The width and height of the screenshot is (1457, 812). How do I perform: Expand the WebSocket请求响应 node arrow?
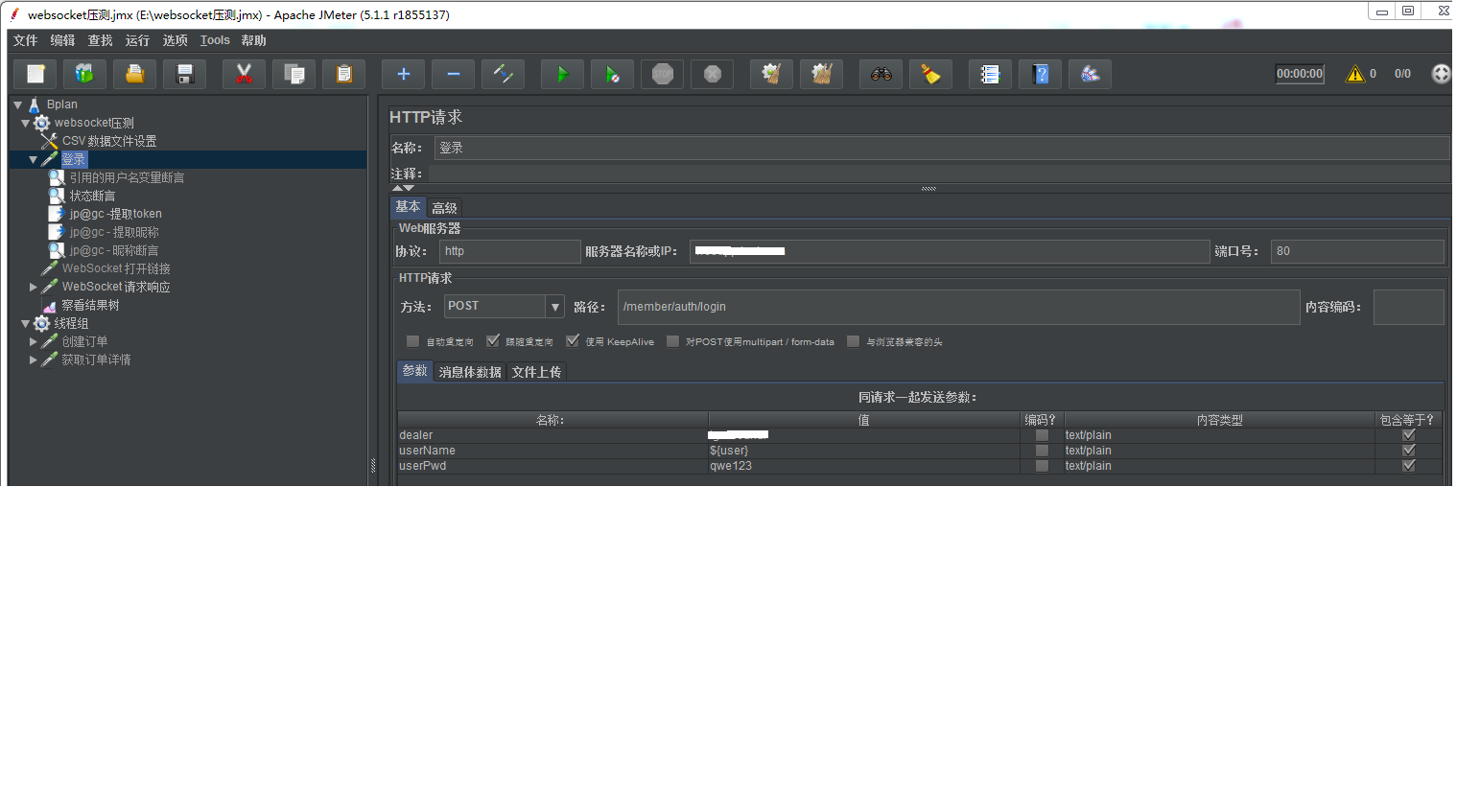(x=34, y=287)
